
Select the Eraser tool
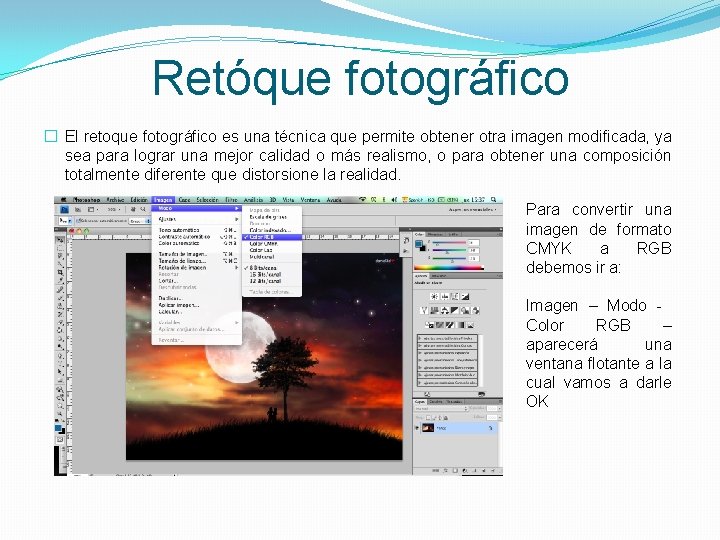click(60, 322)
